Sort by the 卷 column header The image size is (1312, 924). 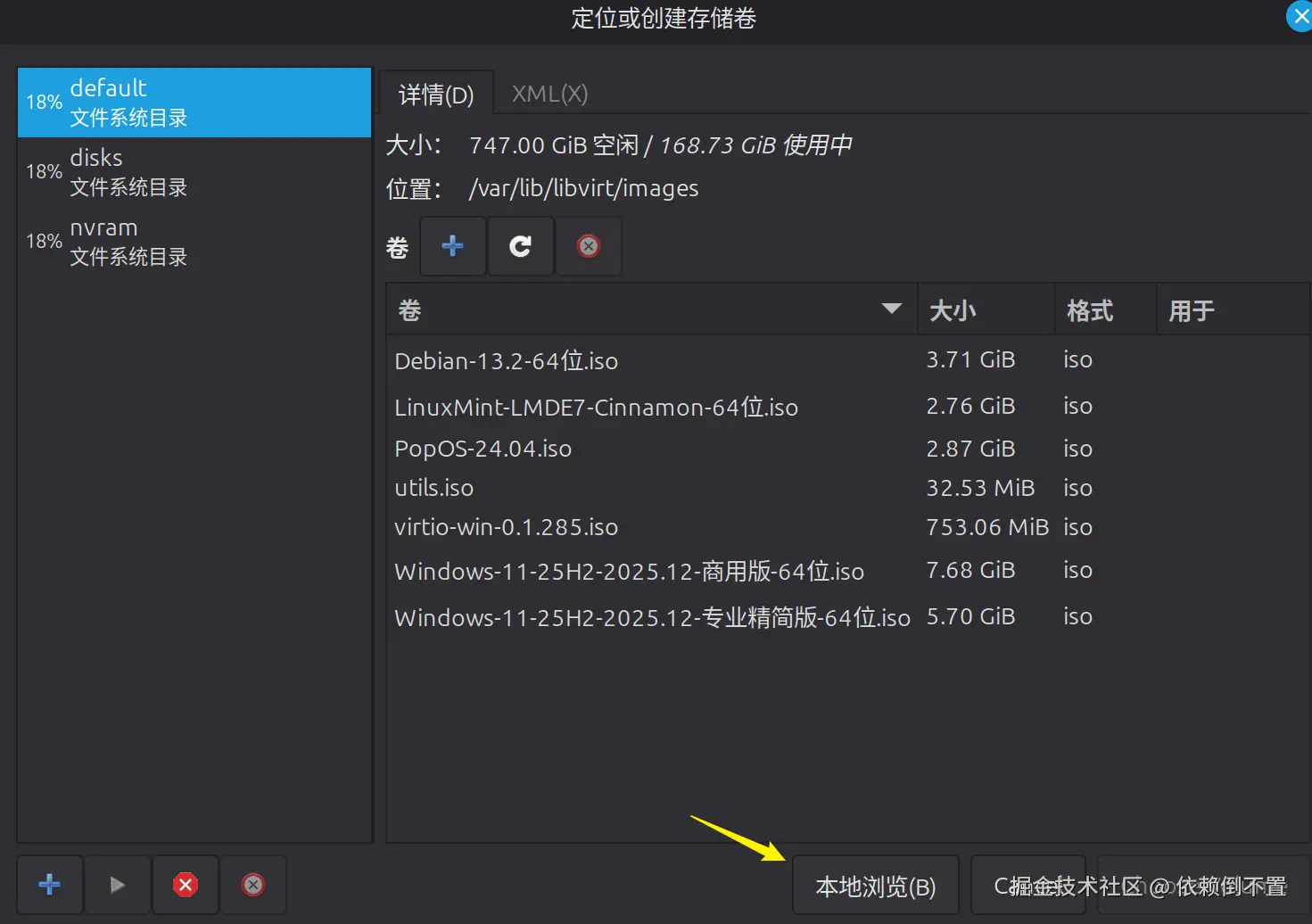point(652,310)
